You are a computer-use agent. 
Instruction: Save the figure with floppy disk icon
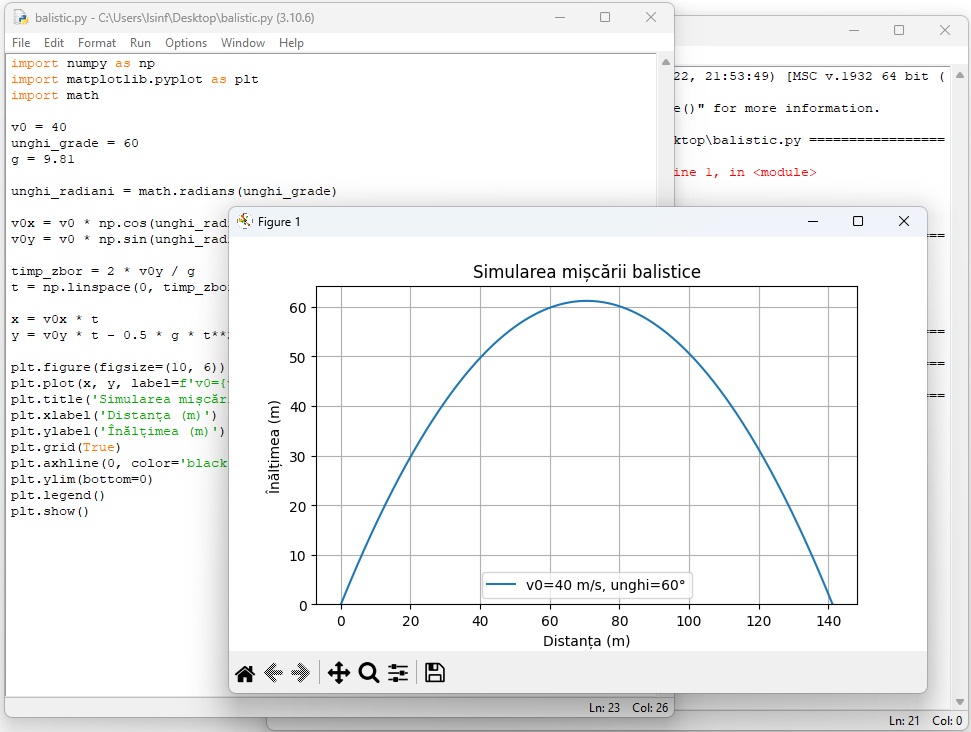(435, 673)
